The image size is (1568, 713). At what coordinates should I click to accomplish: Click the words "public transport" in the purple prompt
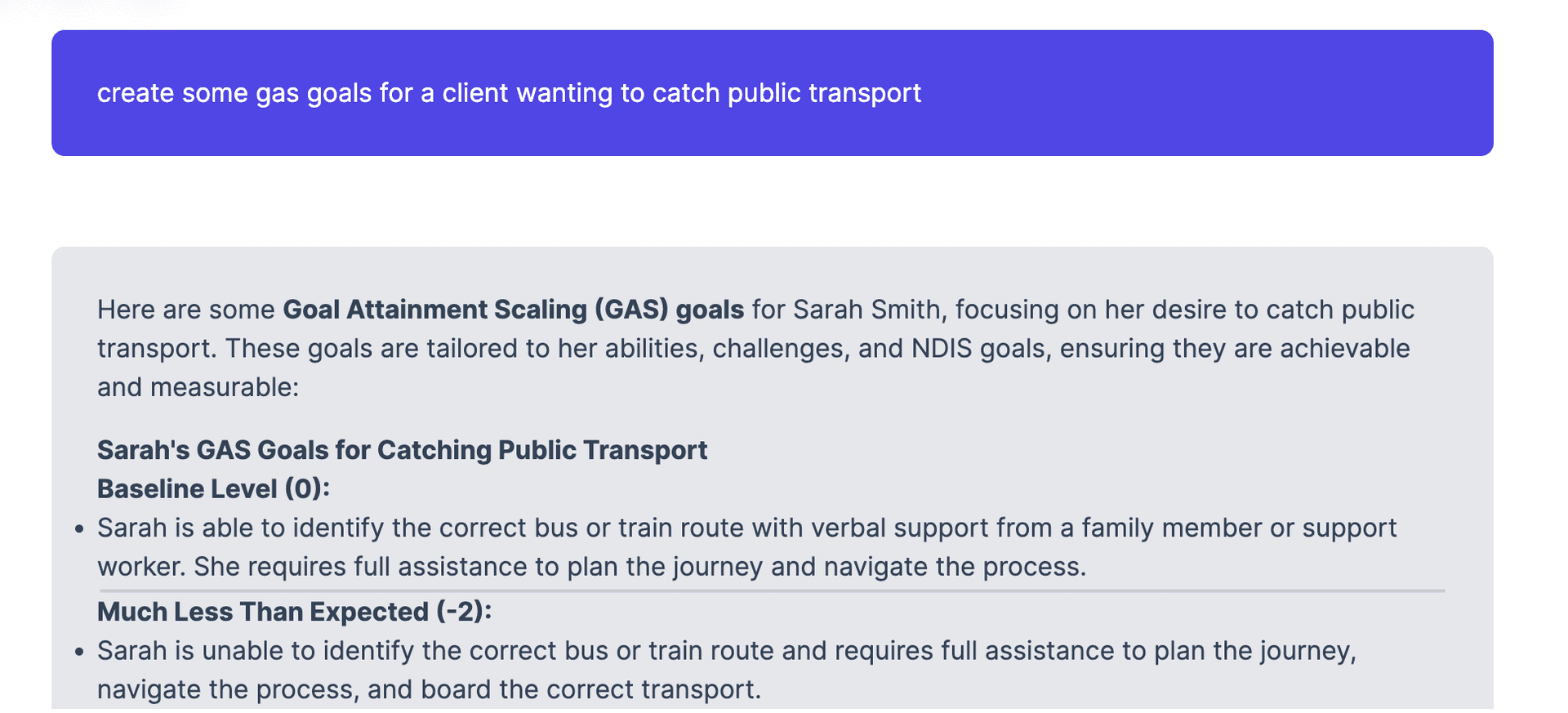(824, 93)
